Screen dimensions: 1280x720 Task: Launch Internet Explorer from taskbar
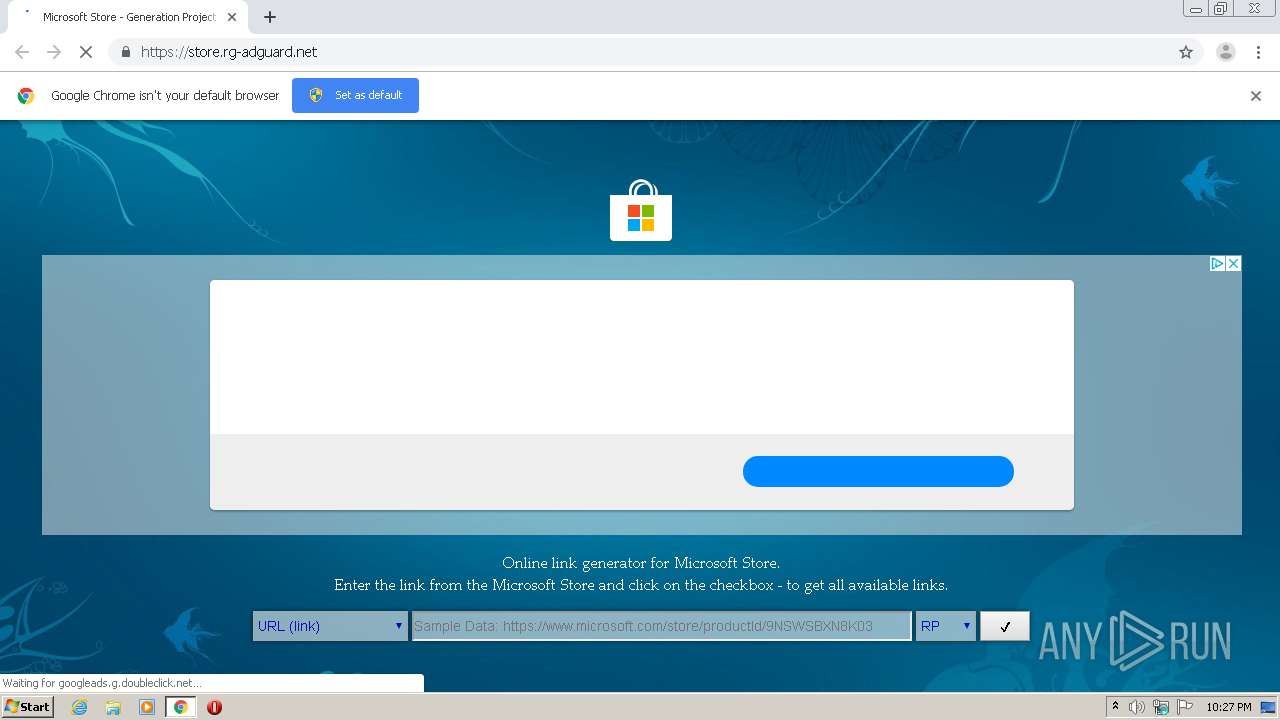80,707
